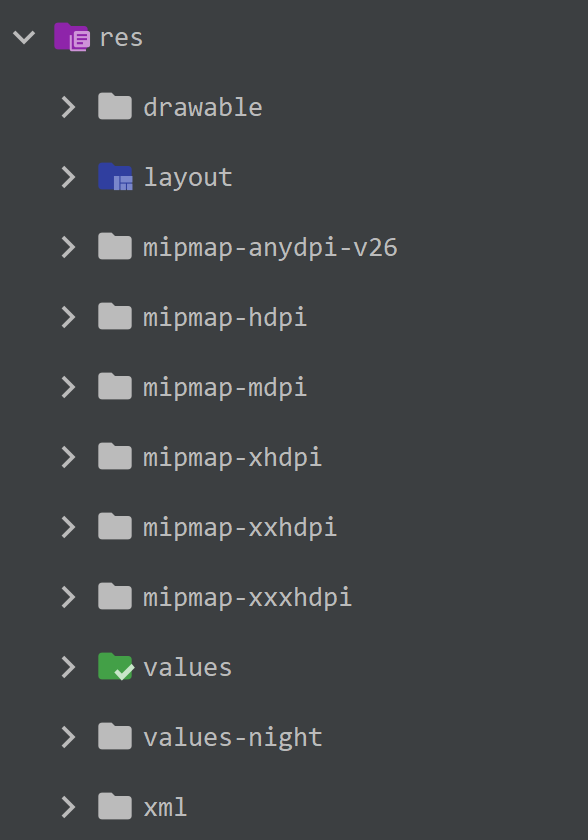Select the mipmap-mdpi tree item label

pos(225,388)
